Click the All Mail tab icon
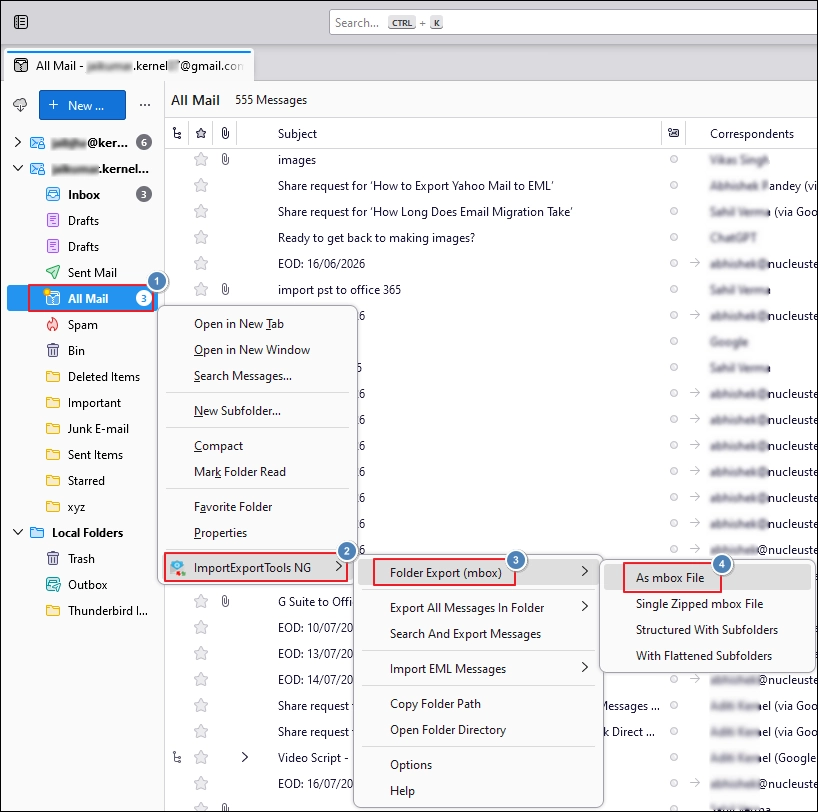Image resolution: width=818 pixels, height=812 pixels. (x=21, y=65)
